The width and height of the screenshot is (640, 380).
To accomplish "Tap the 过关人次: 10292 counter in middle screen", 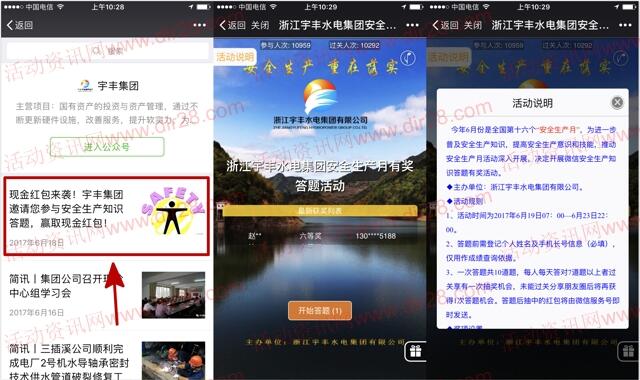I will coord(354,45).
